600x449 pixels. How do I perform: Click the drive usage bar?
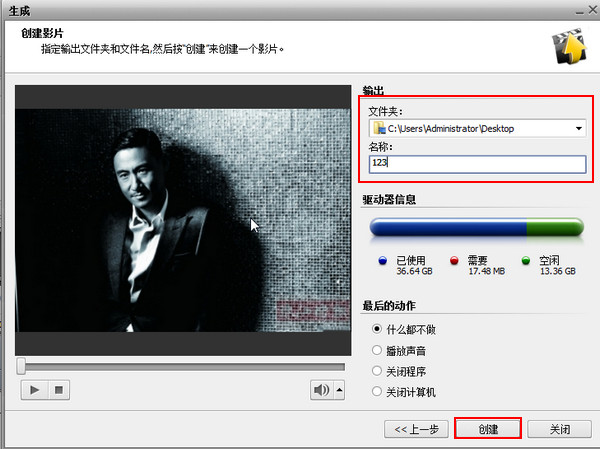pyautogui.click(x=477, y=227)
